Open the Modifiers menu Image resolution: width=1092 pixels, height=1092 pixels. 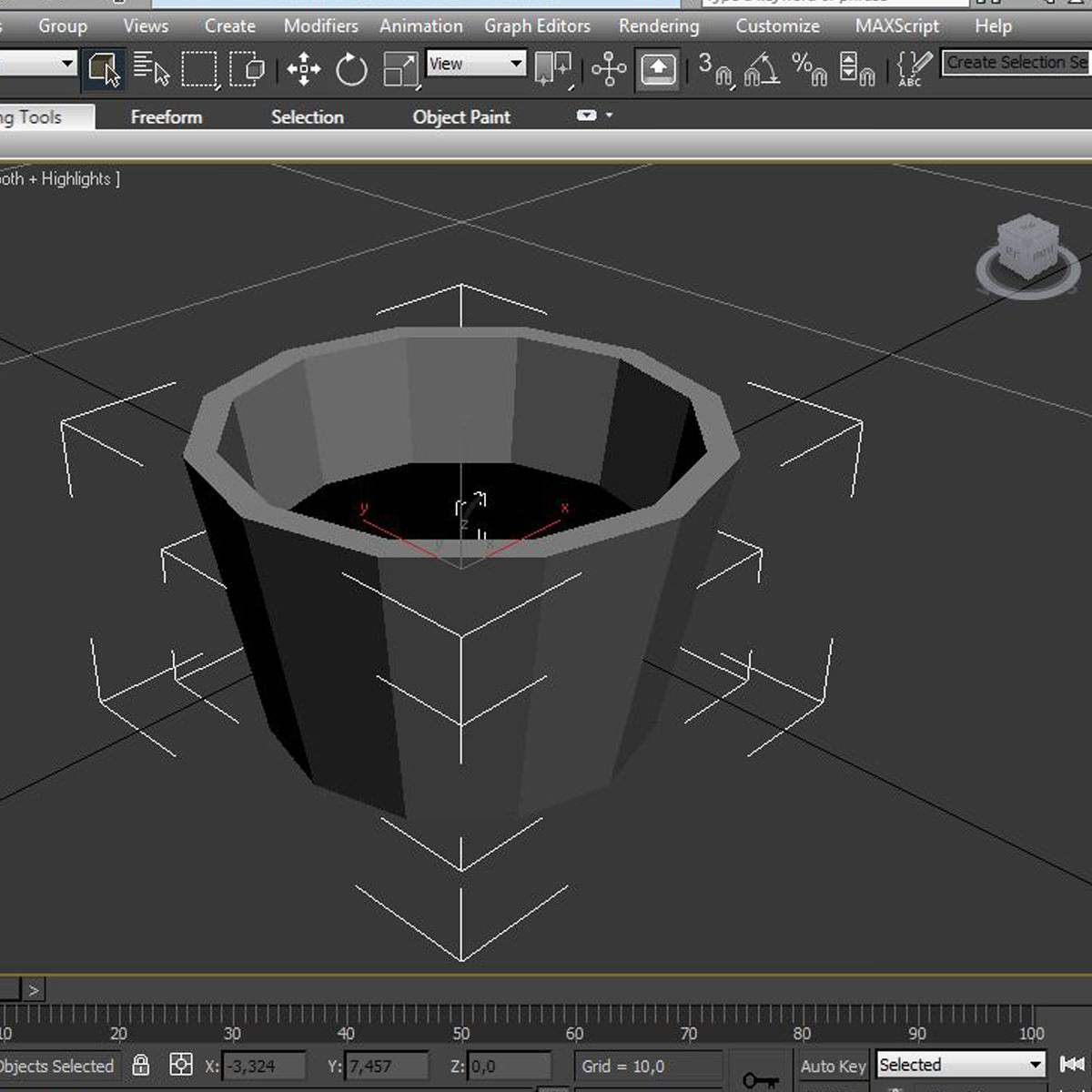[x=320, y=26]
